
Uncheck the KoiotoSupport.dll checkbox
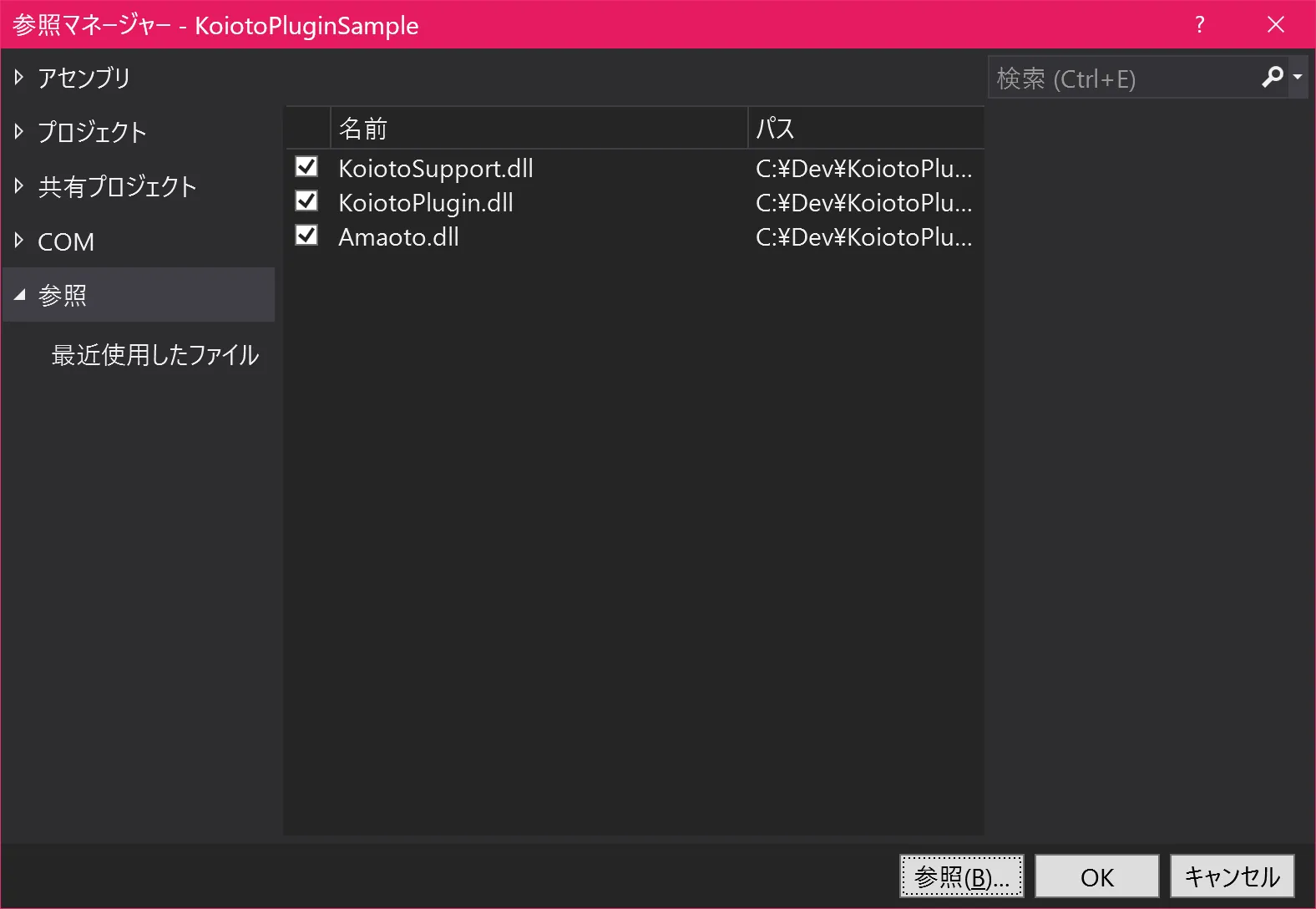coord(306,167)
